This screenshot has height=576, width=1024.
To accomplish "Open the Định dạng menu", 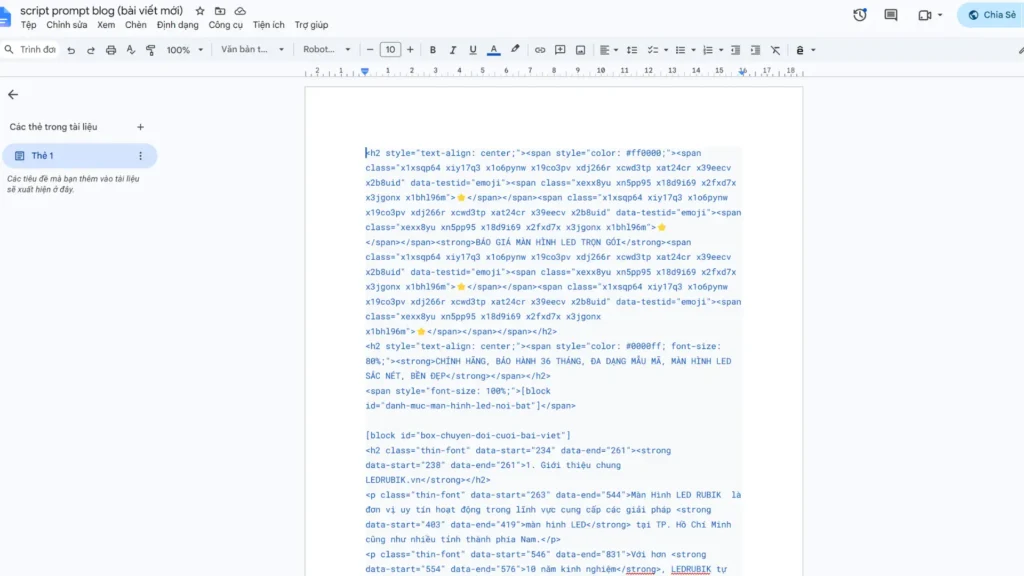I will [178, 25].
